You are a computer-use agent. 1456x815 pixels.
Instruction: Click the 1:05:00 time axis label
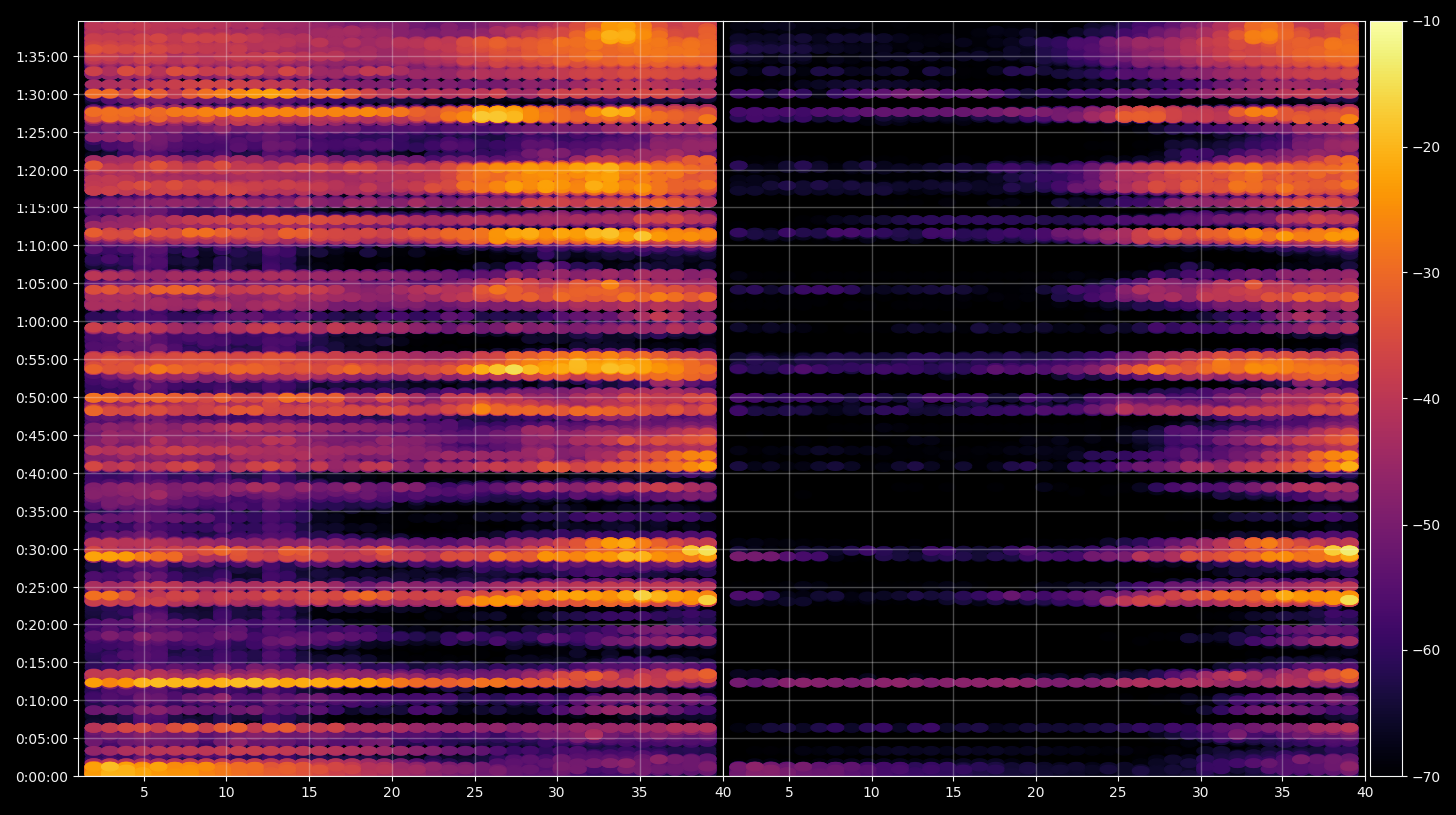coord(42,284)
